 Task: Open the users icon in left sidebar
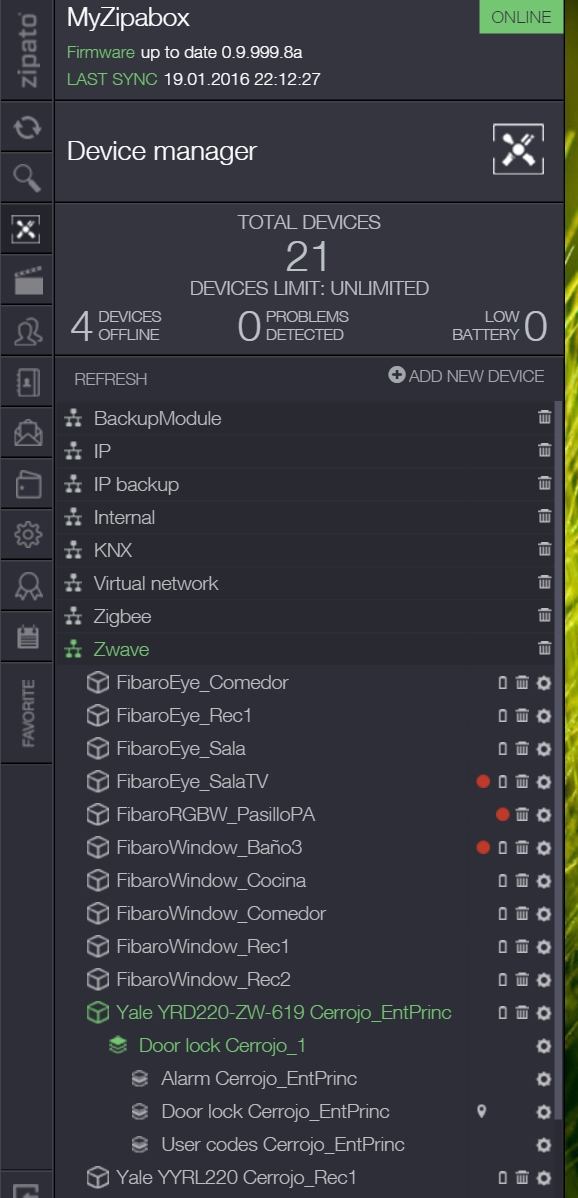point(27,331)
